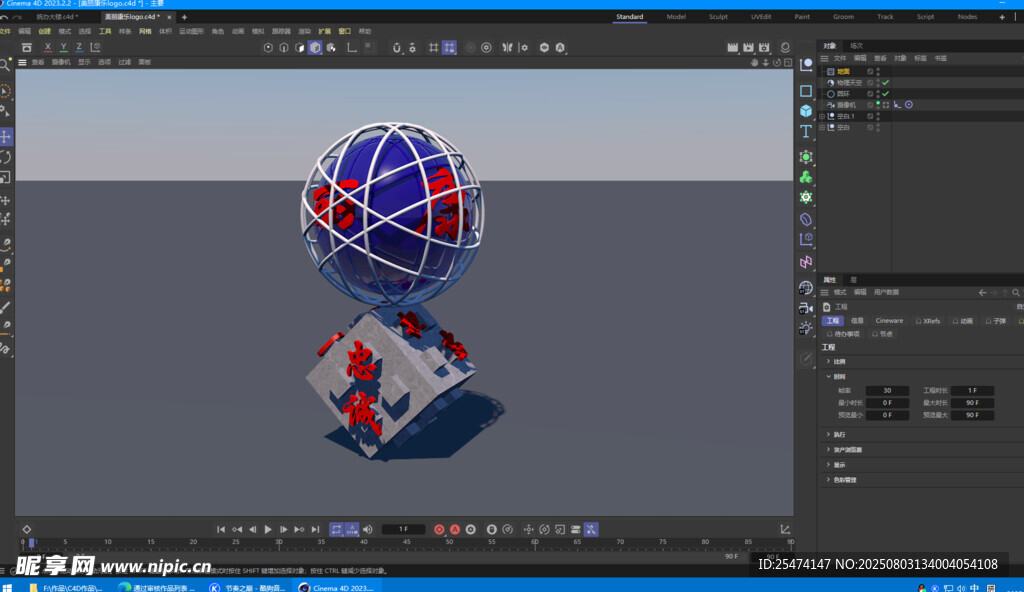
Task: Toggle the sound speaker icon in the timeline
Action: point(368,529)
